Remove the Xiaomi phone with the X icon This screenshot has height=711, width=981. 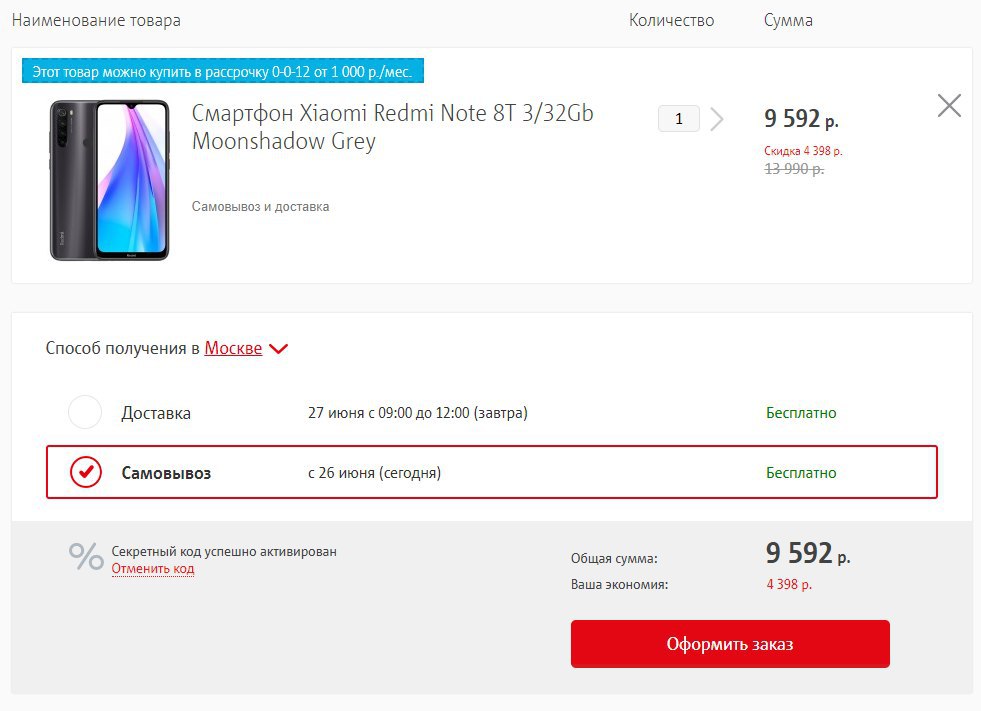click(949, 106)
